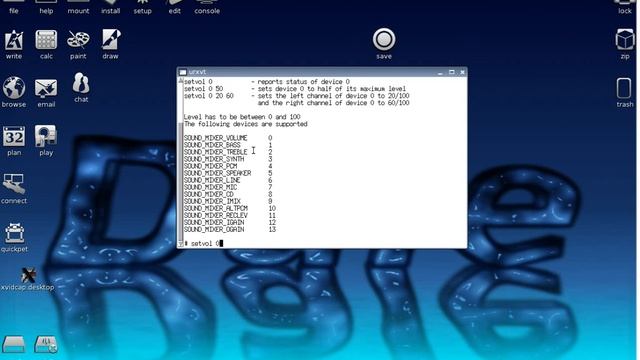Minimize the urxvt terminal window
This screenshot has width=640, height=360.
tap(440, 72)
